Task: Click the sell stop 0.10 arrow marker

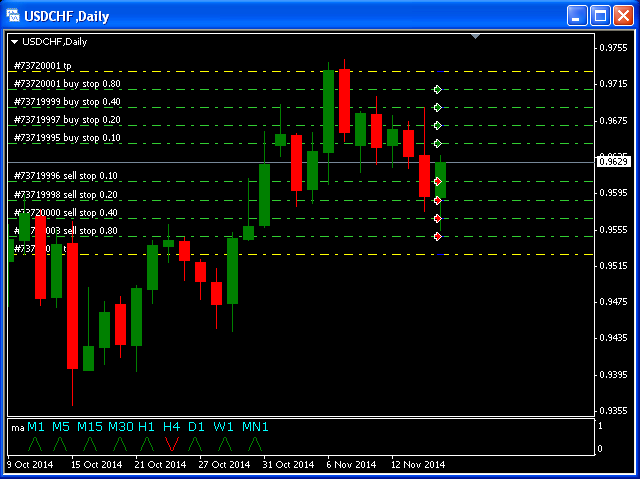Action: [x=437, y=181]
